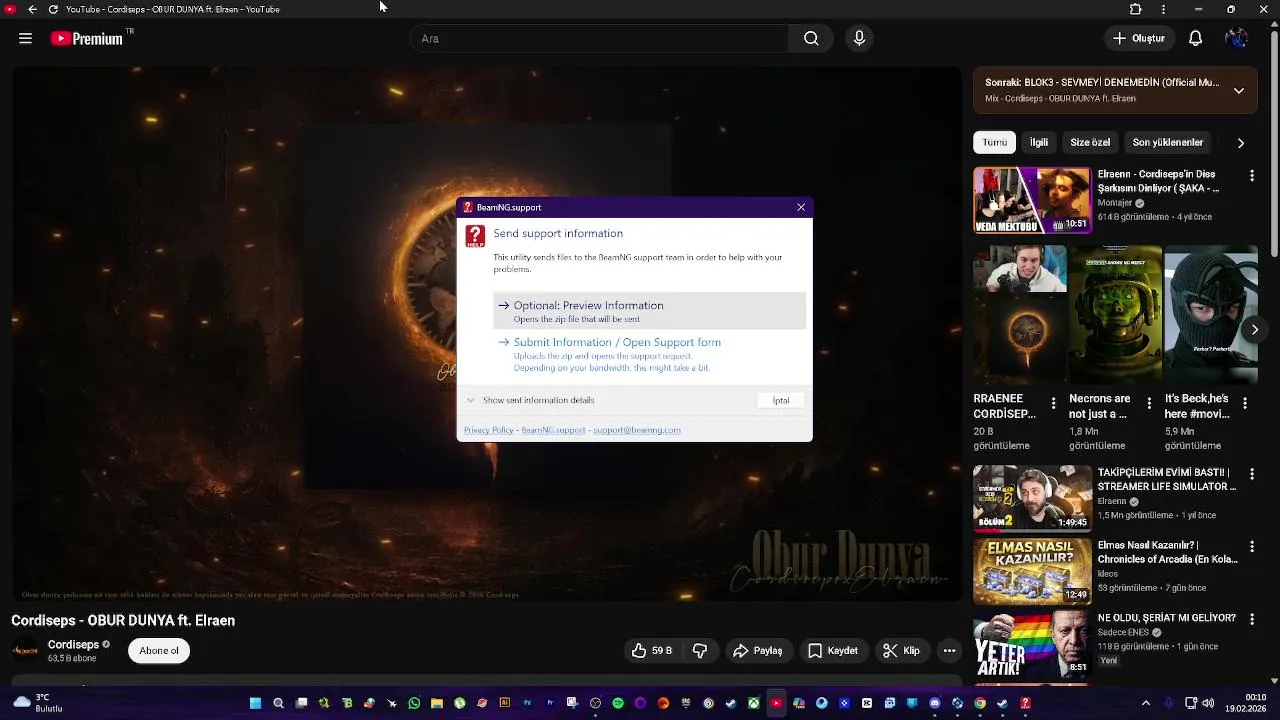Click the search magnifier button
The width and height of the screenshot is (1280, 720).
pyautogui.click(x=811, y=38)
